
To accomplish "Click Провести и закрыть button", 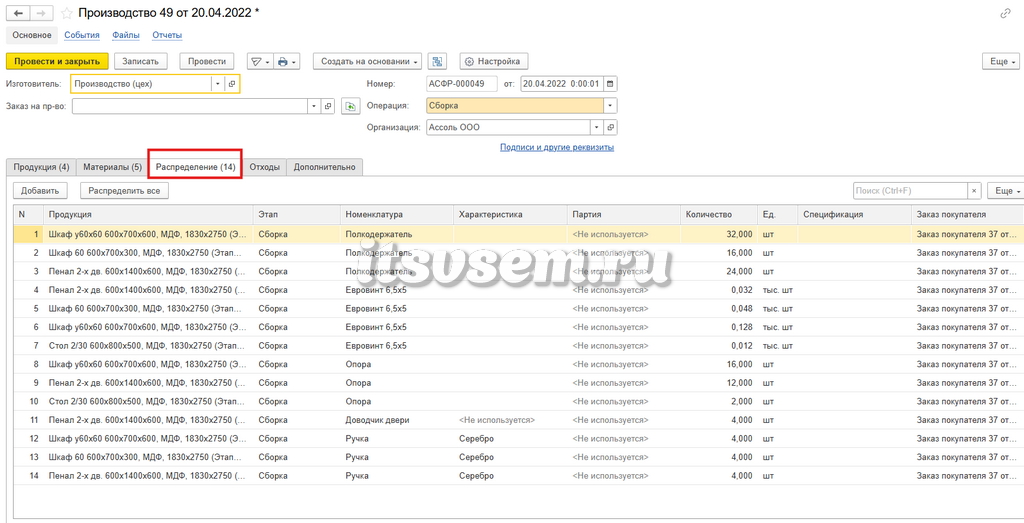I will click(x=57, y=61).
